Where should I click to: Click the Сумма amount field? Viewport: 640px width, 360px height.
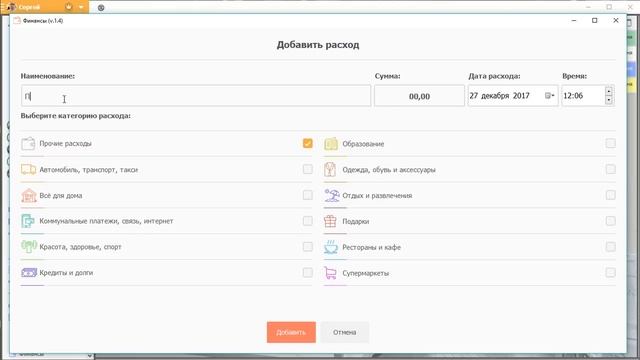point(419,96)
